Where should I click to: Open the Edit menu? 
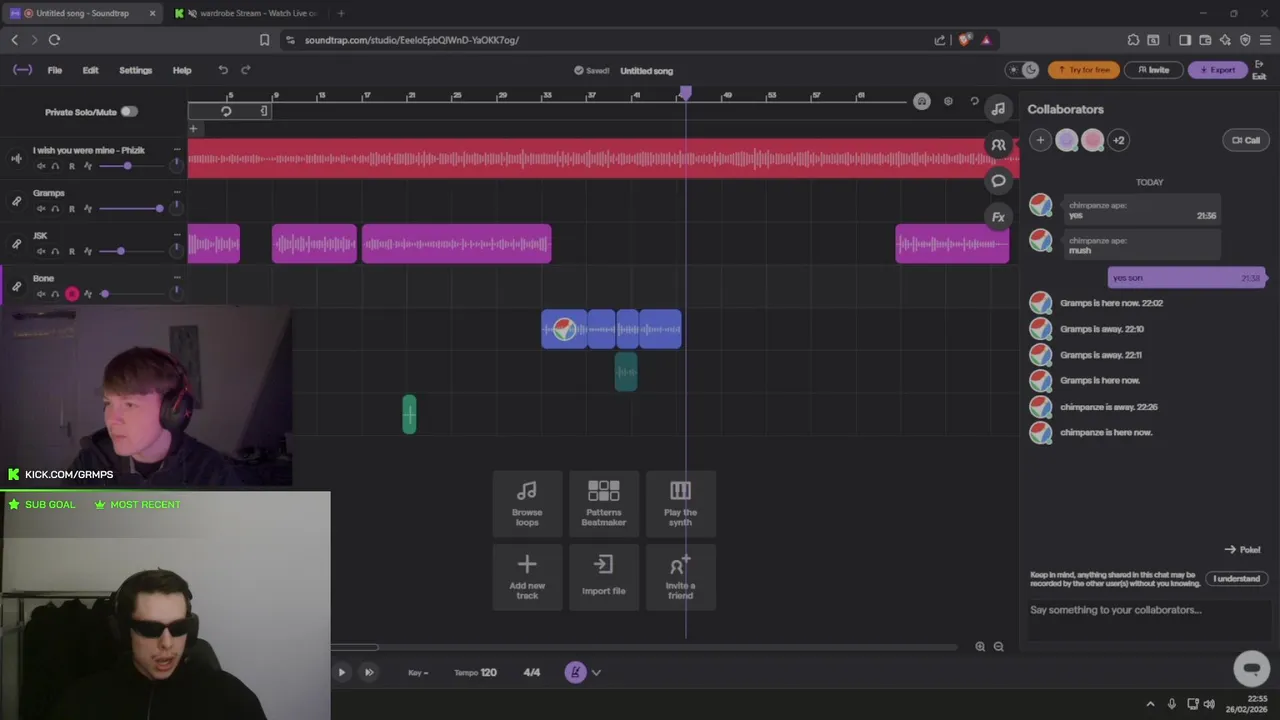click(x=90, y=70)
